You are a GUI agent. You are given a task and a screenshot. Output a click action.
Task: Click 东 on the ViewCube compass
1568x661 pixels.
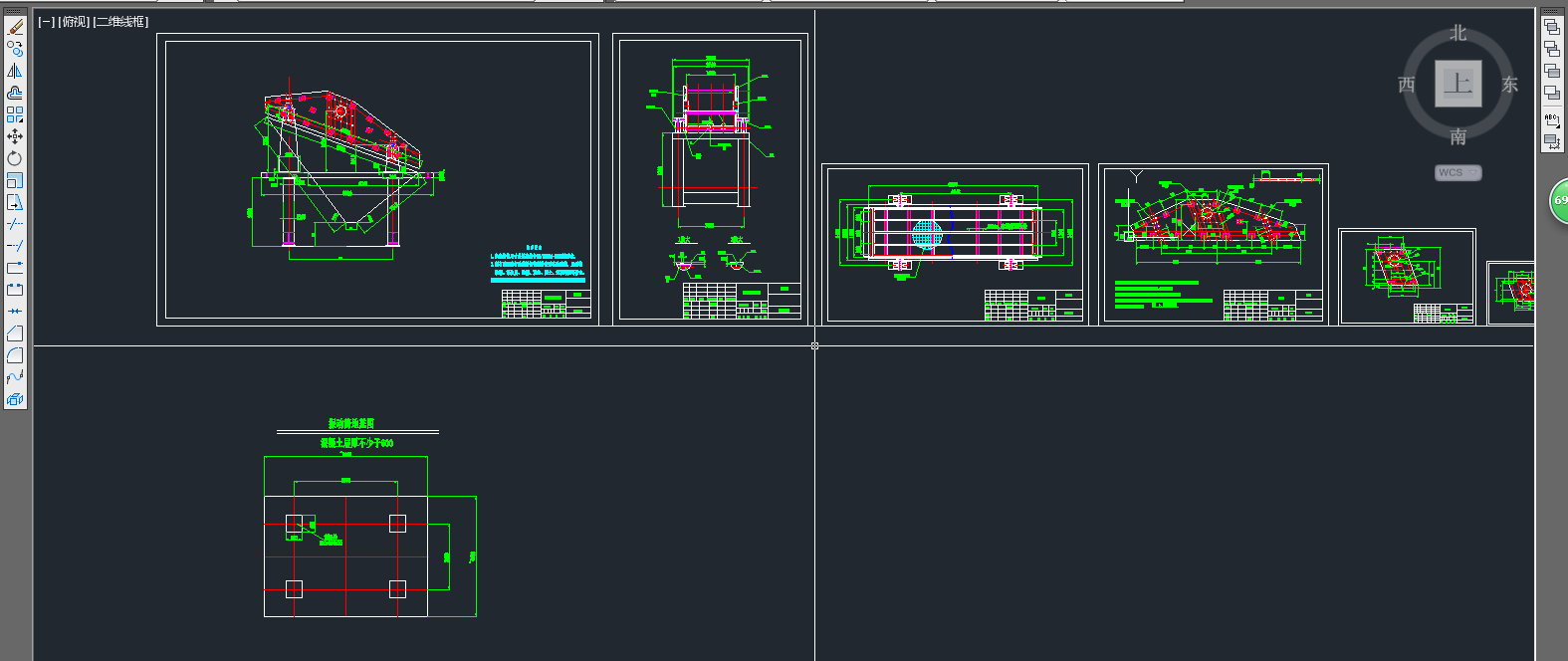(x=1510, y=85)
